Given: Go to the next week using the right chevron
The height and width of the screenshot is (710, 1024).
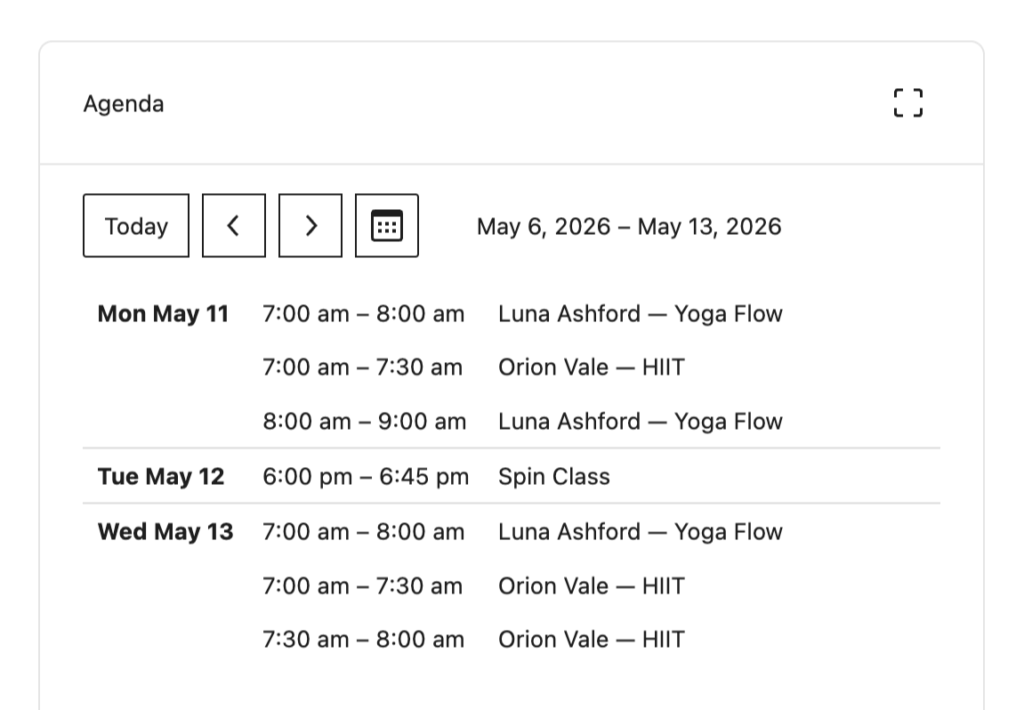Looking at the screenshot, I should (x=310, y=225).
